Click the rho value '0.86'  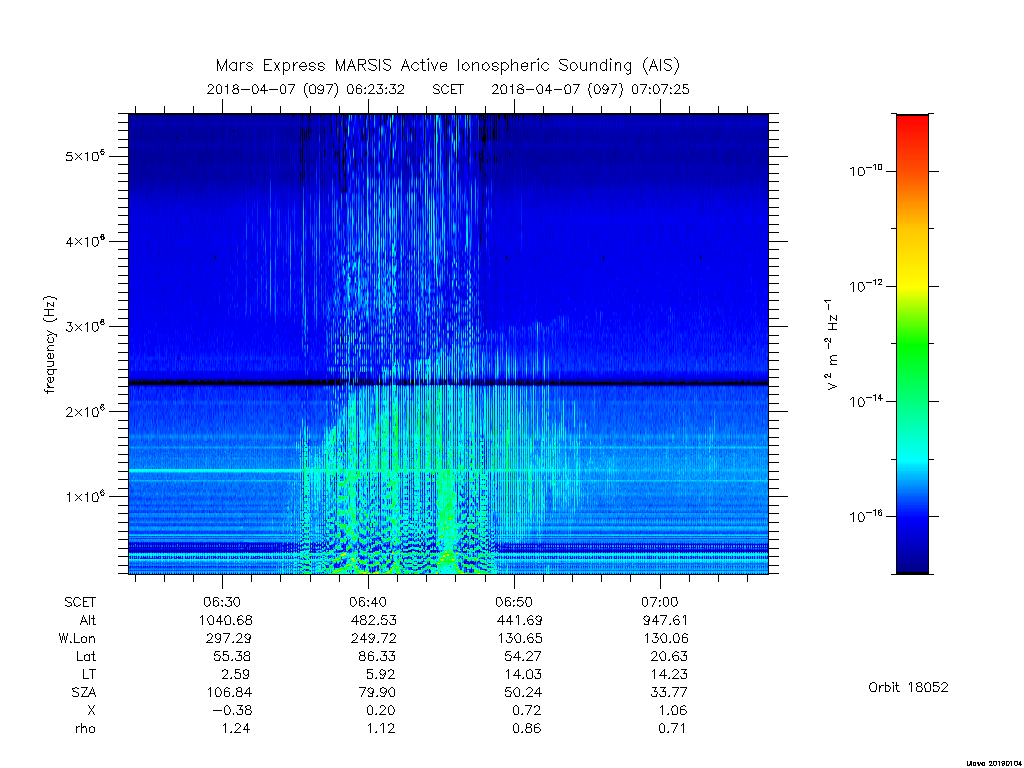tap(527, 729)
